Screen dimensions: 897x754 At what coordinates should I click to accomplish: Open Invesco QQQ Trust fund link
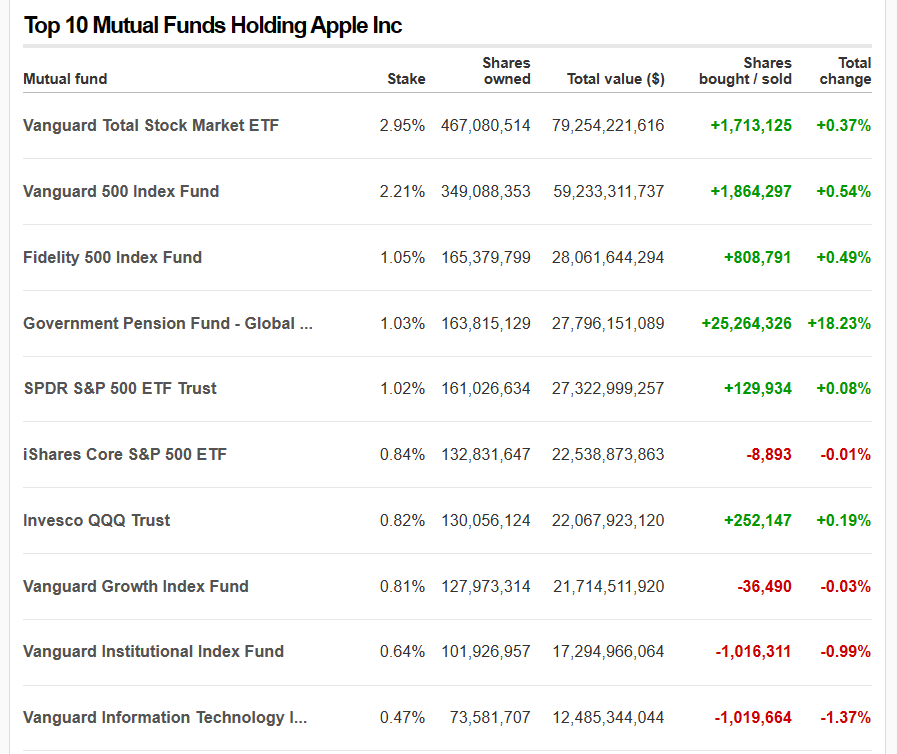point(97,521)
